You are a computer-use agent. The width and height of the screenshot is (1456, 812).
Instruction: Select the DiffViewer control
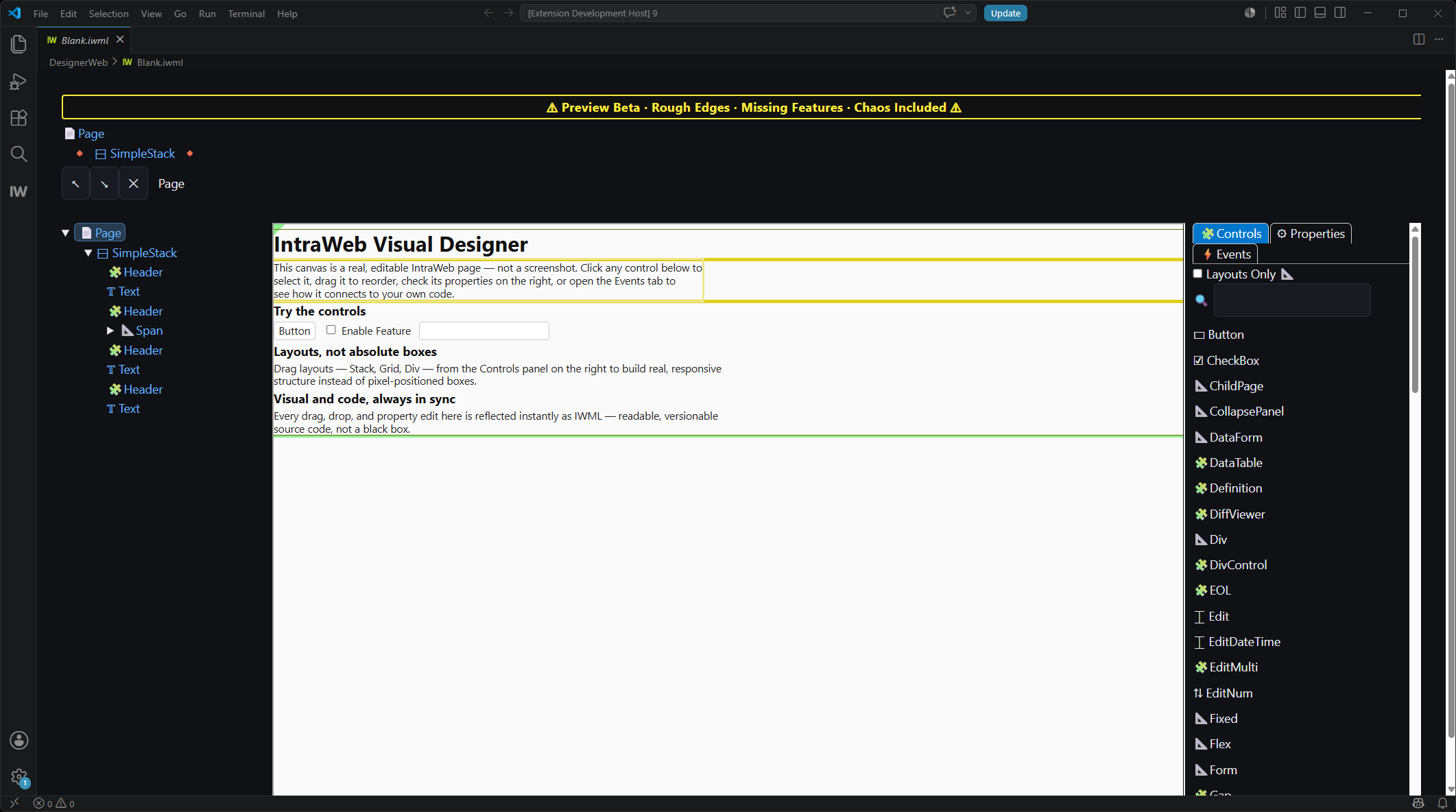click(x=1230, y=514)
